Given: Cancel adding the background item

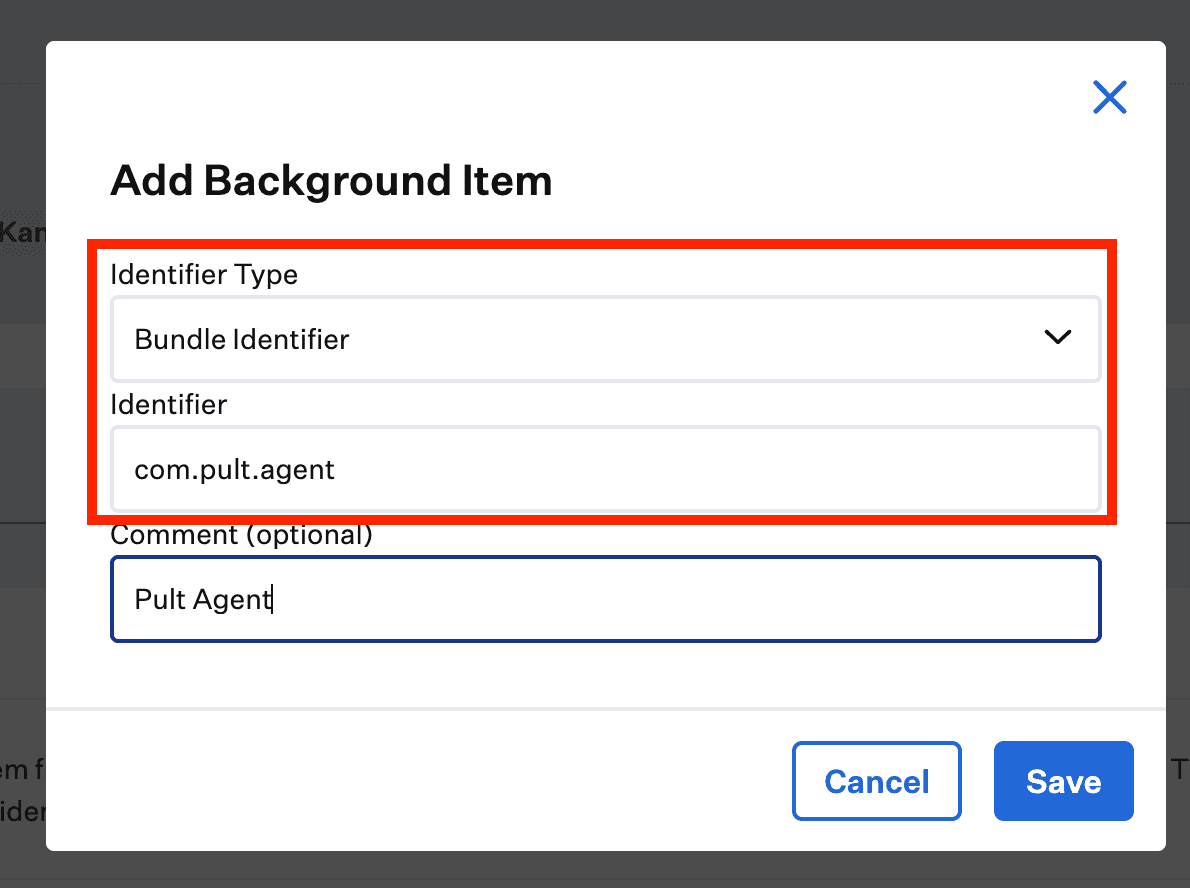Looking at the screenshot, I should [x=876, y=781].
